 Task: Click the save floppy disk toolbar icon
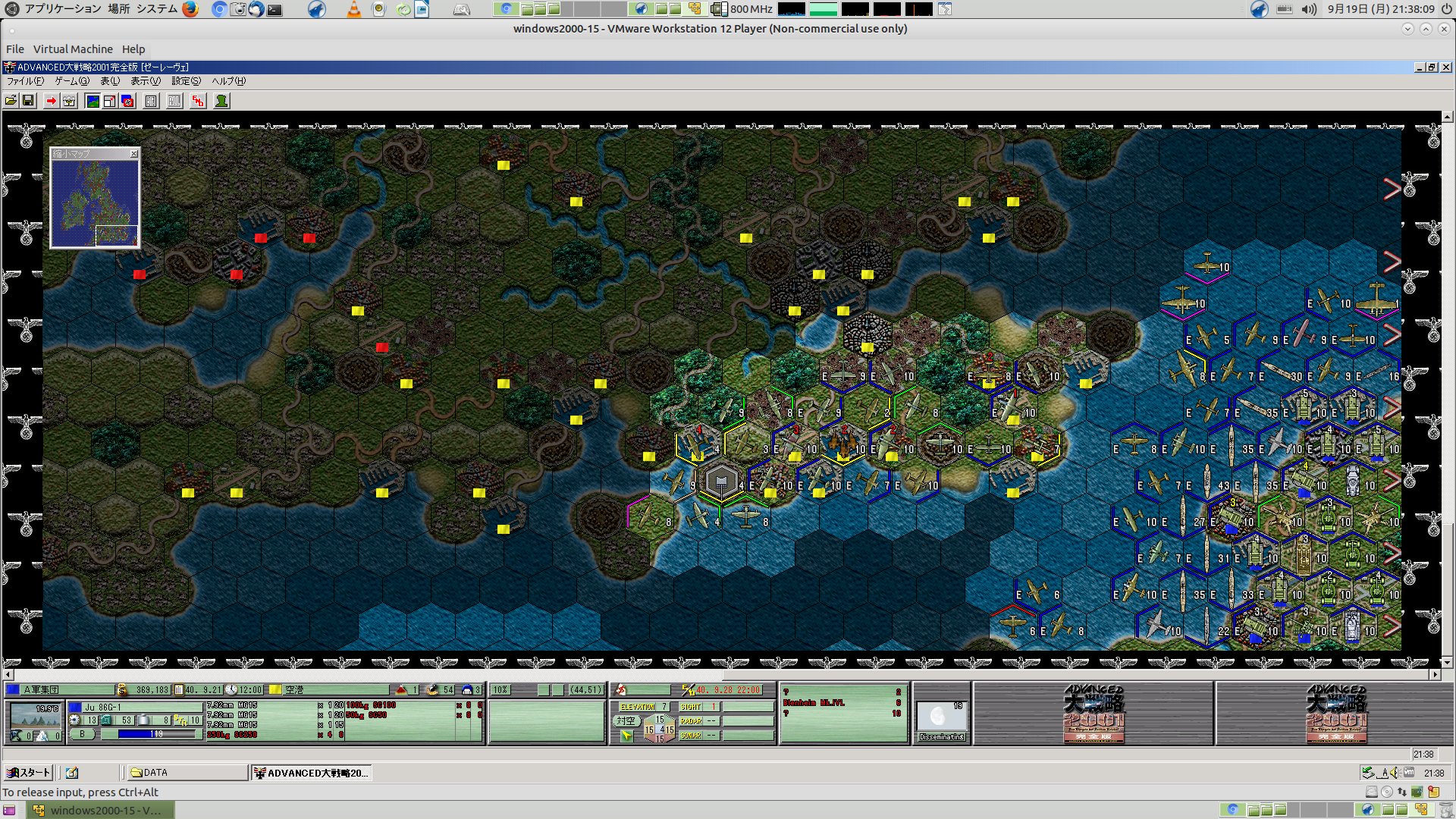coord(29,101)
